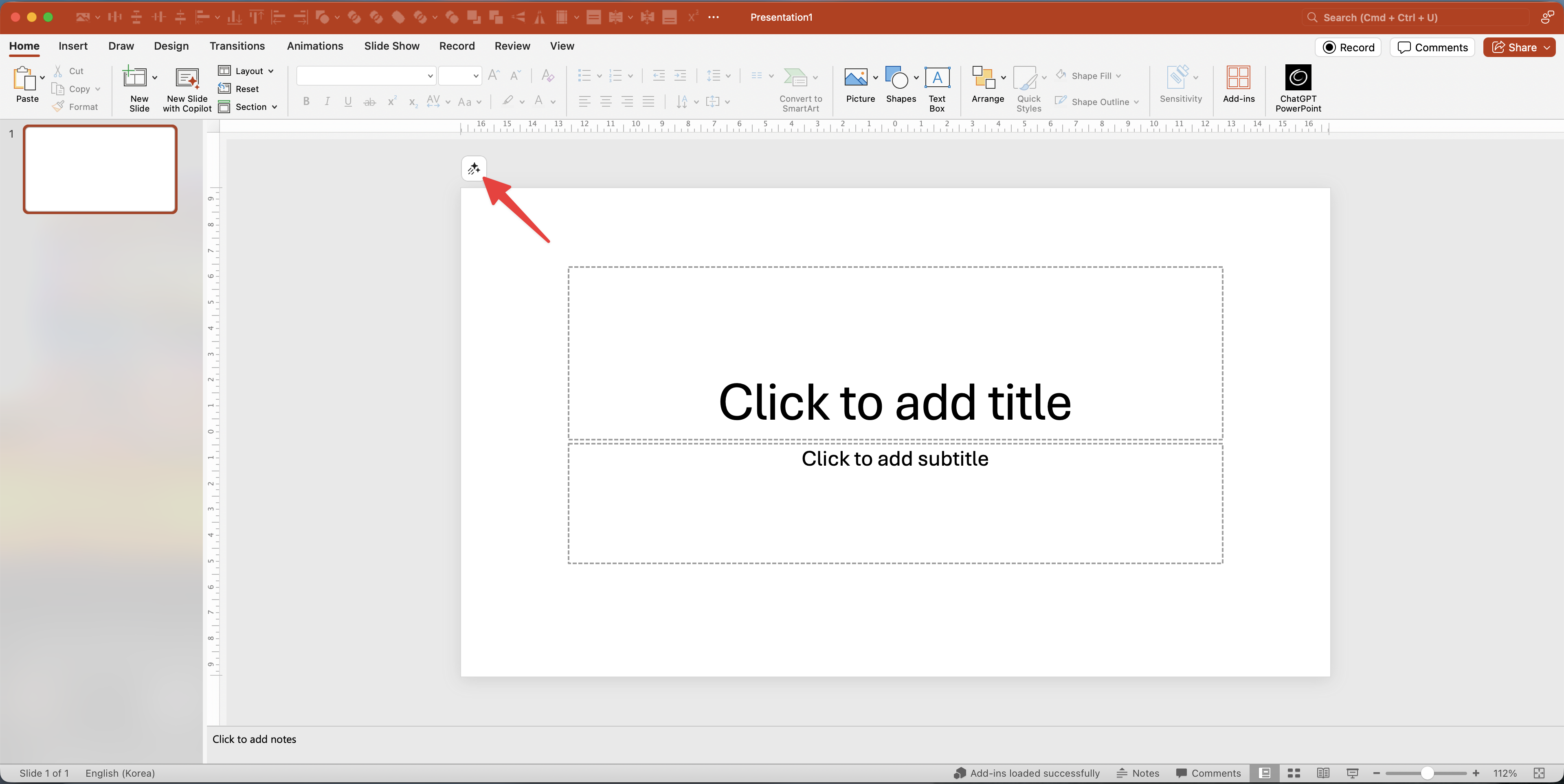Screen dimensions: 1564x784
Task: Open the Add-ins button
Action: coord(1239,84)
